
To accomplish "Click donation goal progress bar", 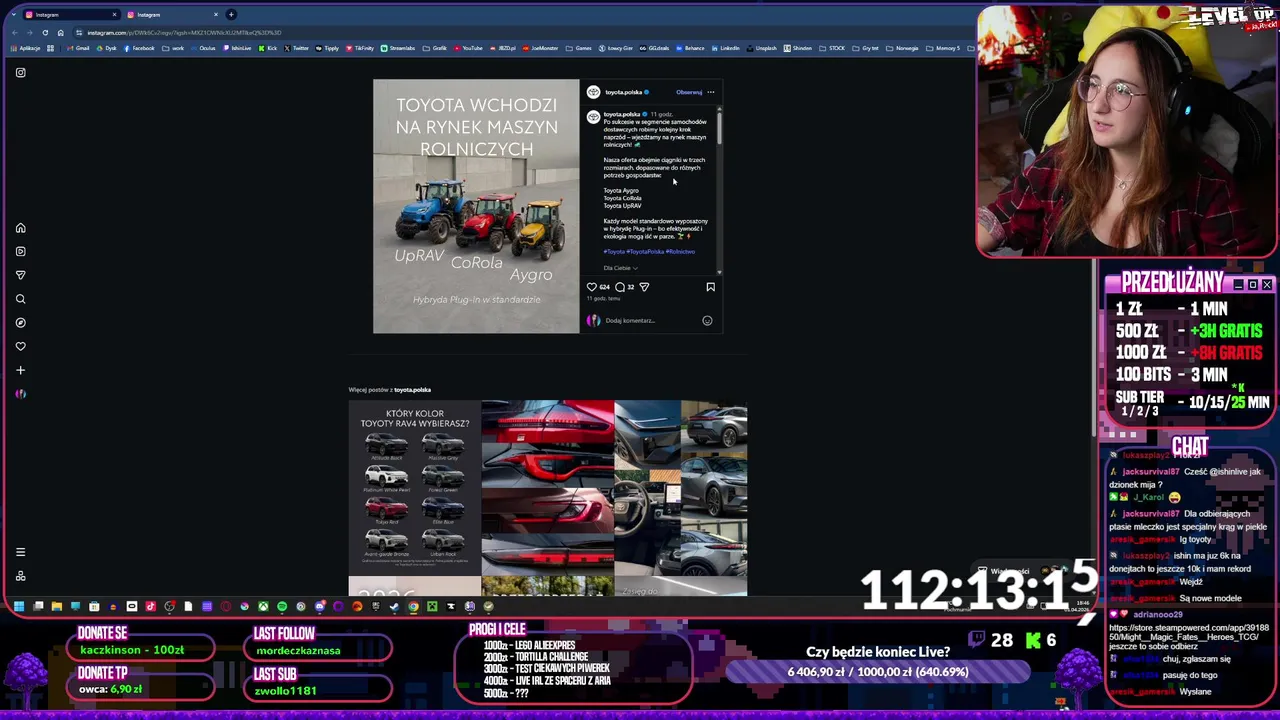I will (x=877, y=672).
